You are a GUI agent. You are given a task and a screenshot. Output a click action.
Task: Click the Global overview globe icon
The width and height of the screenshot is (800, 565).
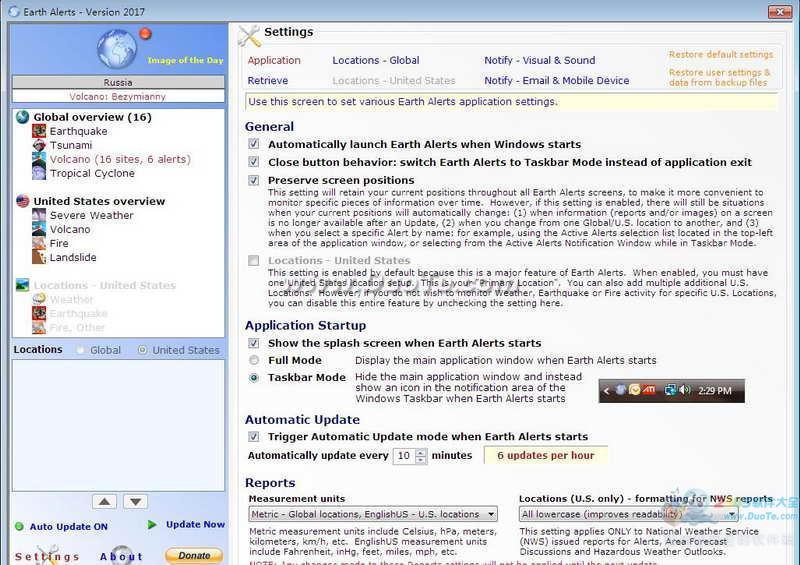pyautogui.click(x=22, y=117)
